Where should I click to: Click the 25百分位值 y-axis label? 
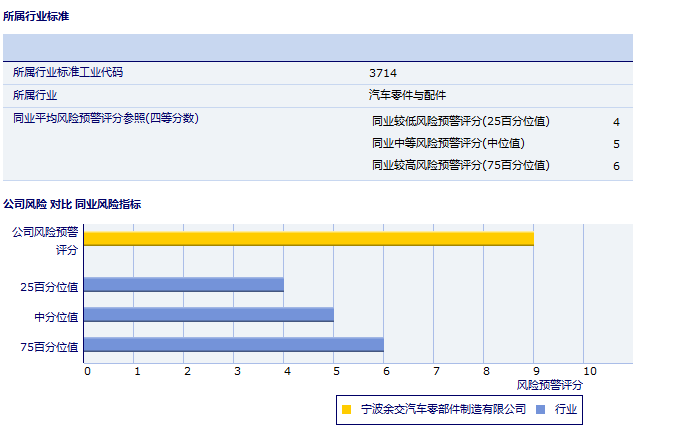tap(49, 286)
